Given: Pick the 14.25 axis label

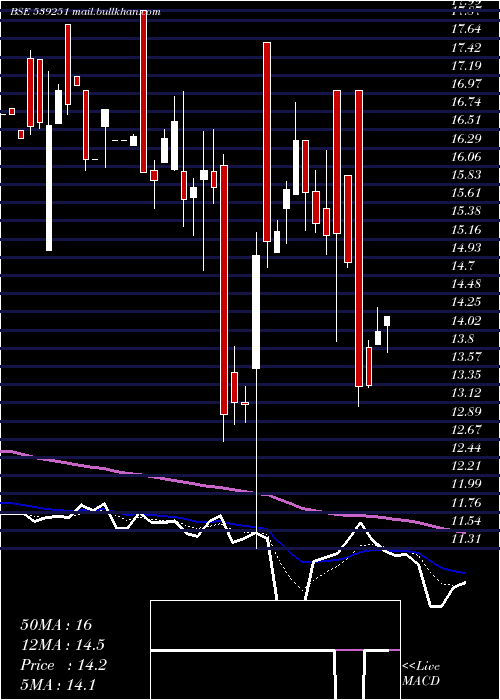Looking at the screenshot, I should [466, 302].
